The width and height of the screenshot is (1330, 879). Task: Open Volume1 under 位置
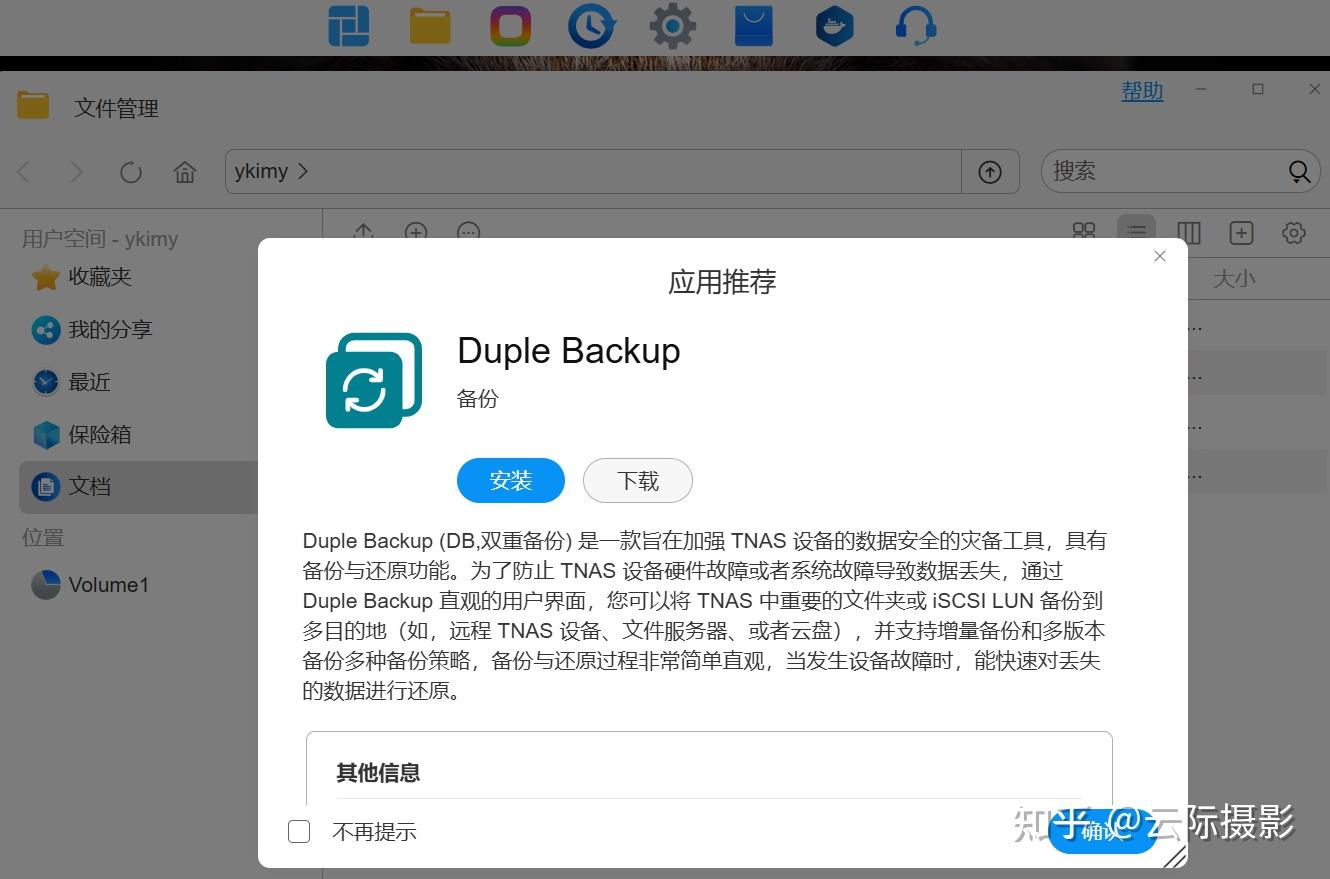(x=108, y=585)
